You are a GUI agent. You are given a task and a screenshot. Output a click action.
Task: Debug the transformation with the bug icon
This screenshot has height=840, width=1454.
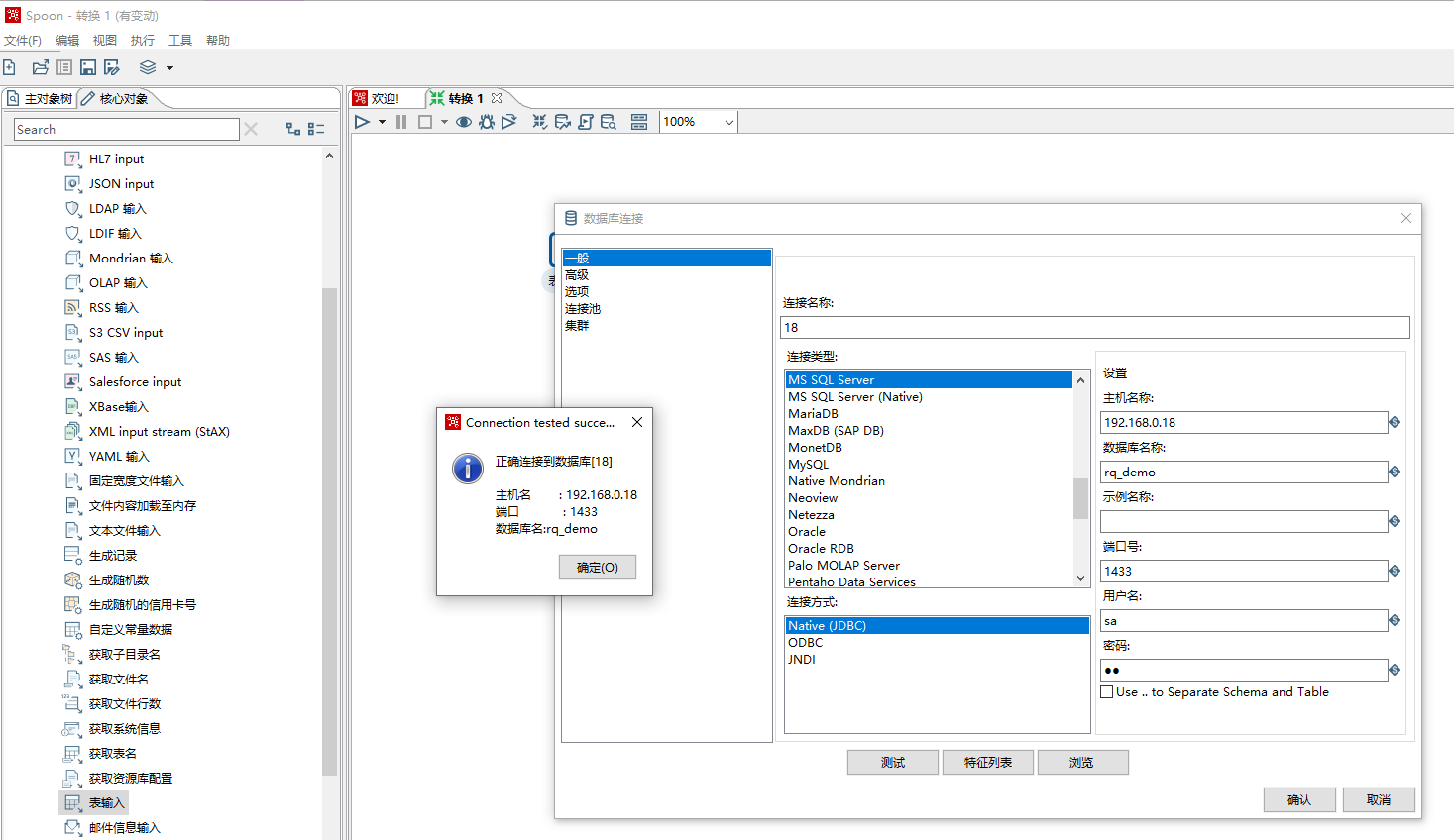pyautogui.click(x=486, y=121)
